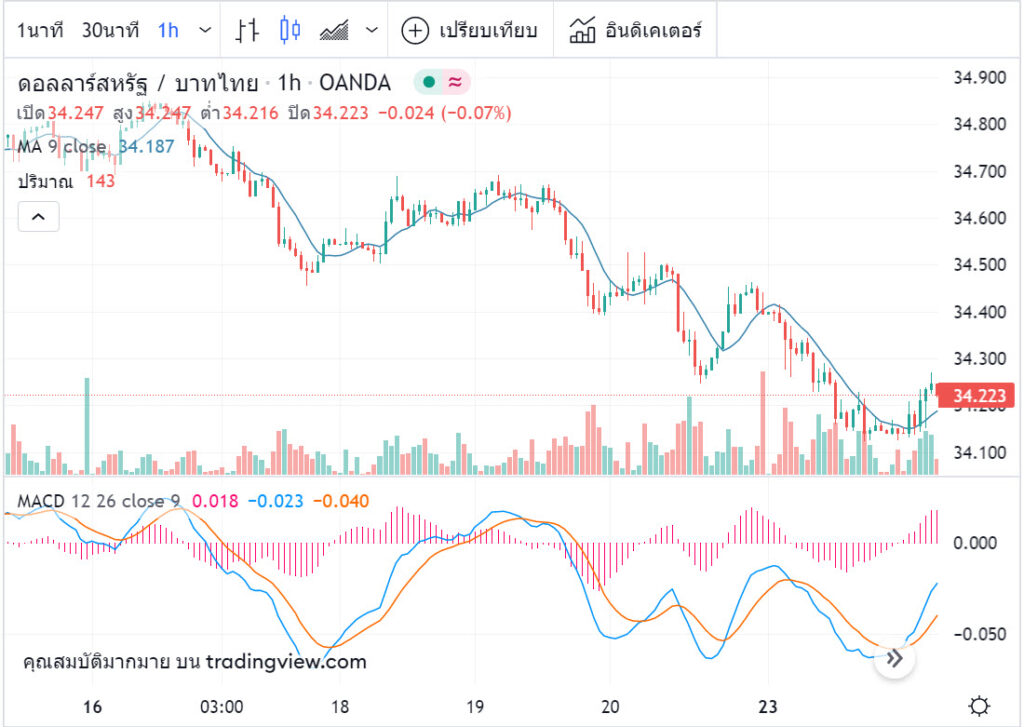Click the อินดิเคเตอร์ indicators button
The image size is (1024, 727).
pyautogui.click(x=635, y=31)
